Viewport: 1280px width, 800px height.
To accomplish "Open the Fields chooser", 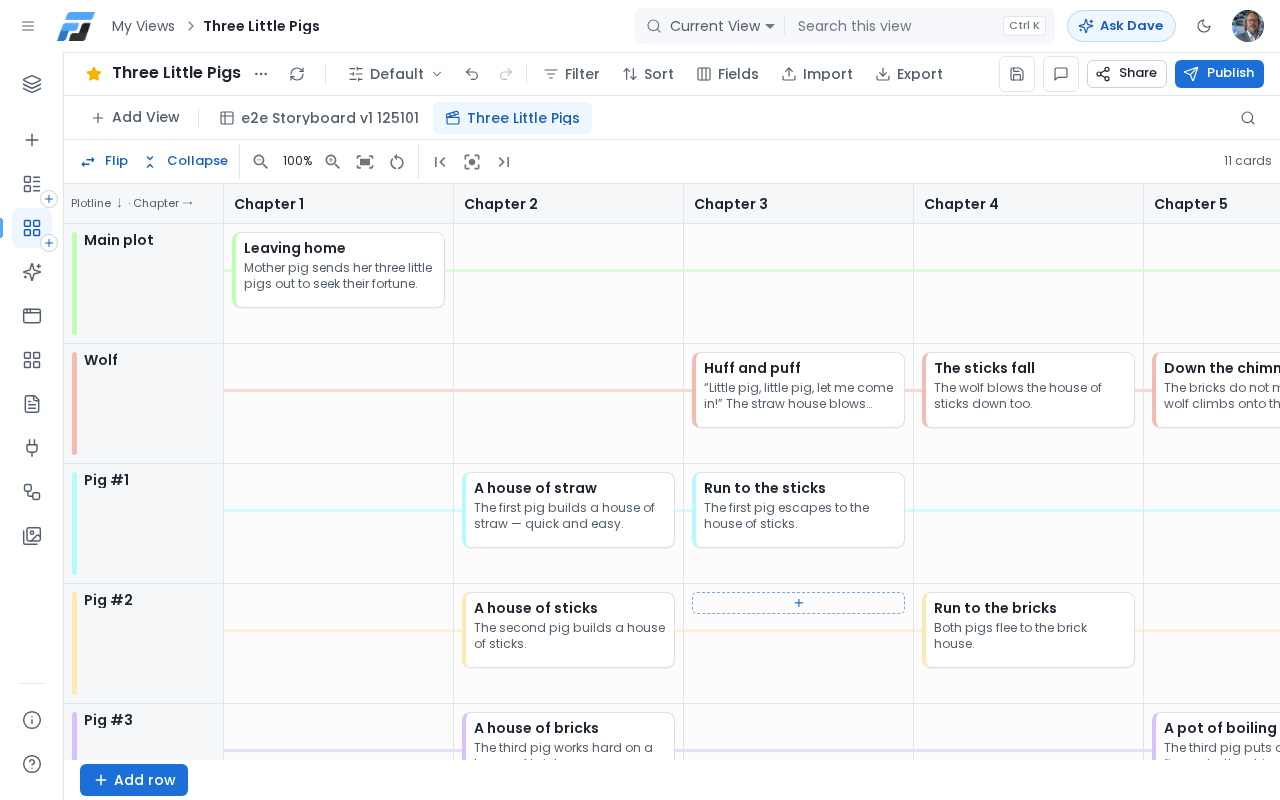I will click(727, 74).
